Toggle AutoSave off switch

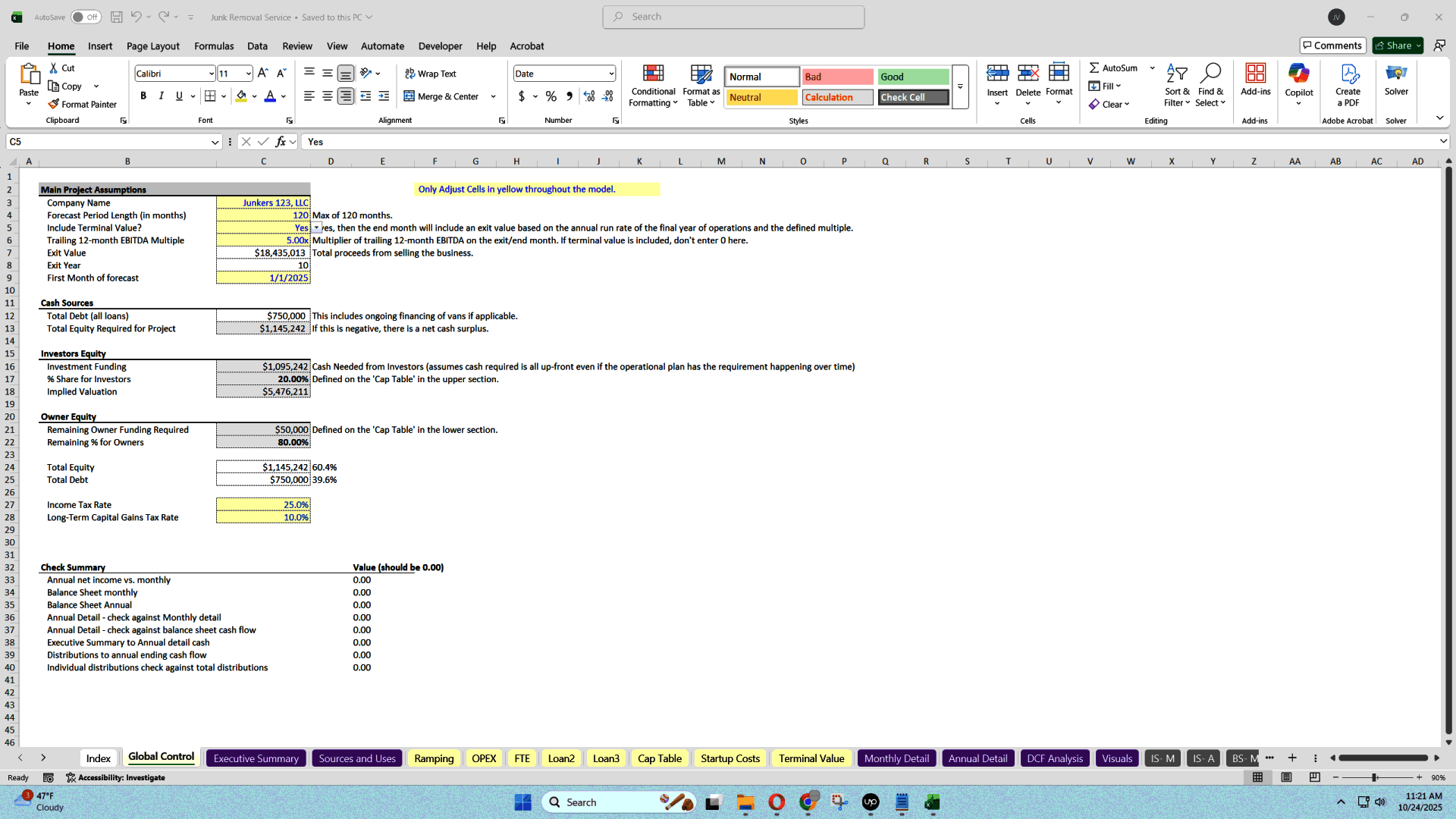pyautogui.click(x=86, y=16)
